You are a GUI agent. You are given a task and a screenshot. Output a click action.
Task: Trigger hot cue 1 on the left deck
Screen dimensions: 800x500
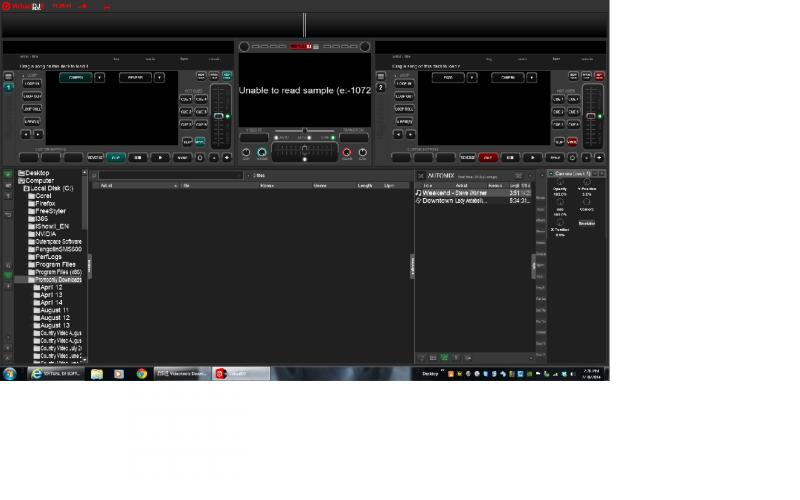[x=186, y=99]
